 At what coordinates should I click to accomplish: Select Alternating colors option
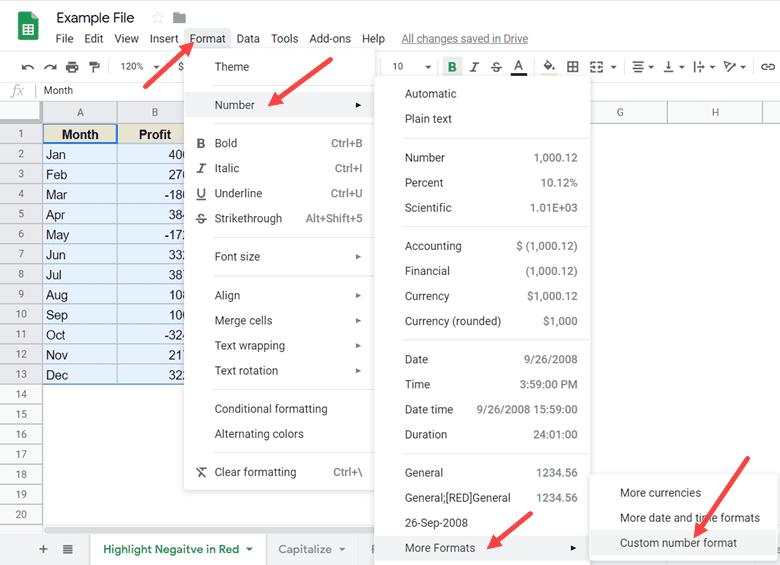pos(279,434)
